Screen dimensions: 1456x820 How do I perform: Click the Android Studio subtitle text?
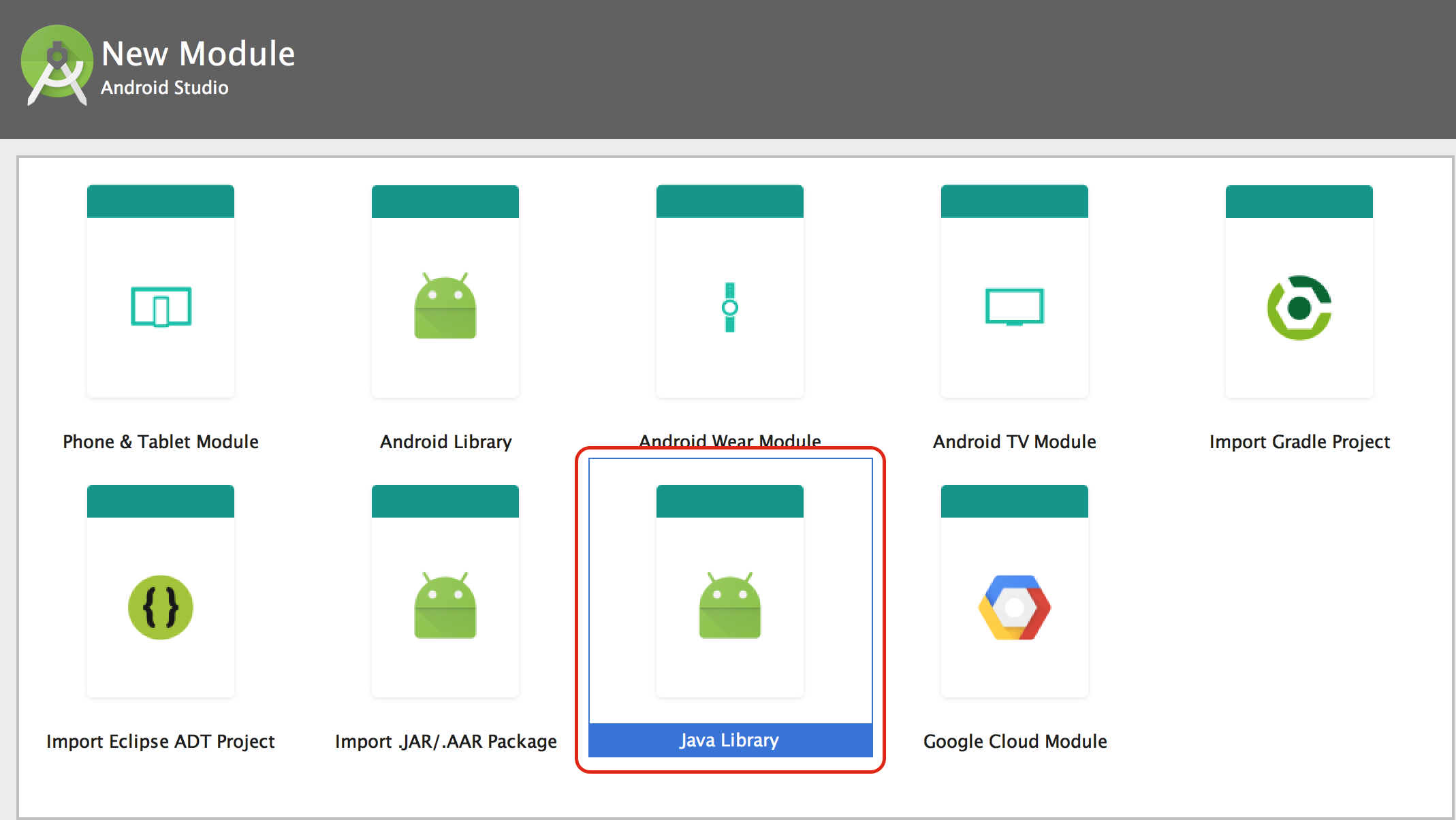tap(165, 88)
